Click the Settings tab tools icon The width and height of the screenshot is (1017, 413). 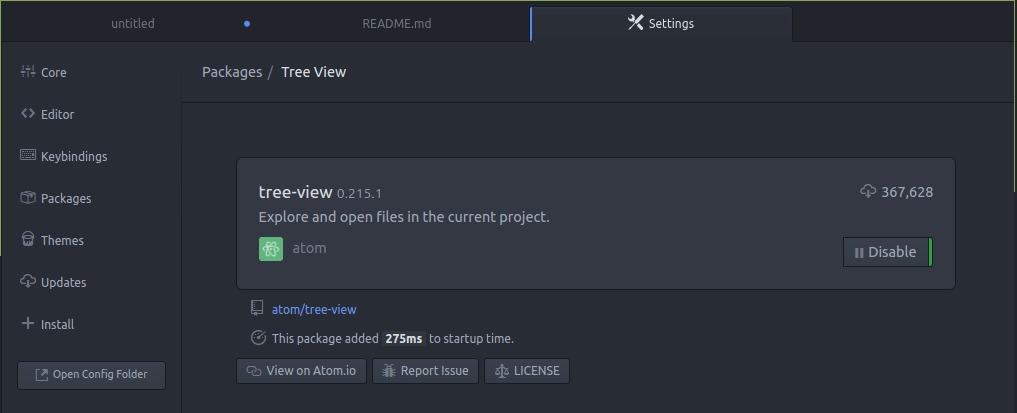click(635, 23)
